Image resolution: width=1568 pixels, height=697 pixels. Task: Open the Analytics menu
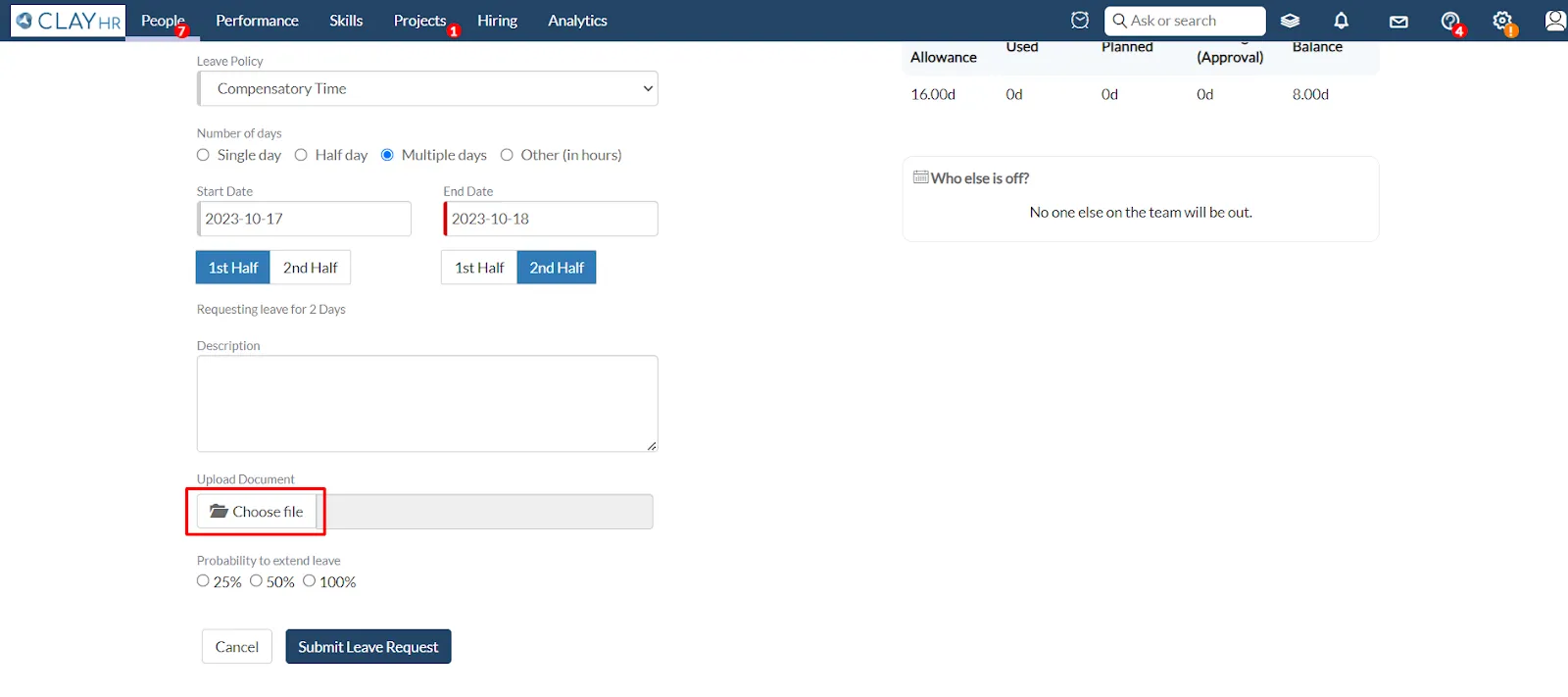(x=577, y=21)
